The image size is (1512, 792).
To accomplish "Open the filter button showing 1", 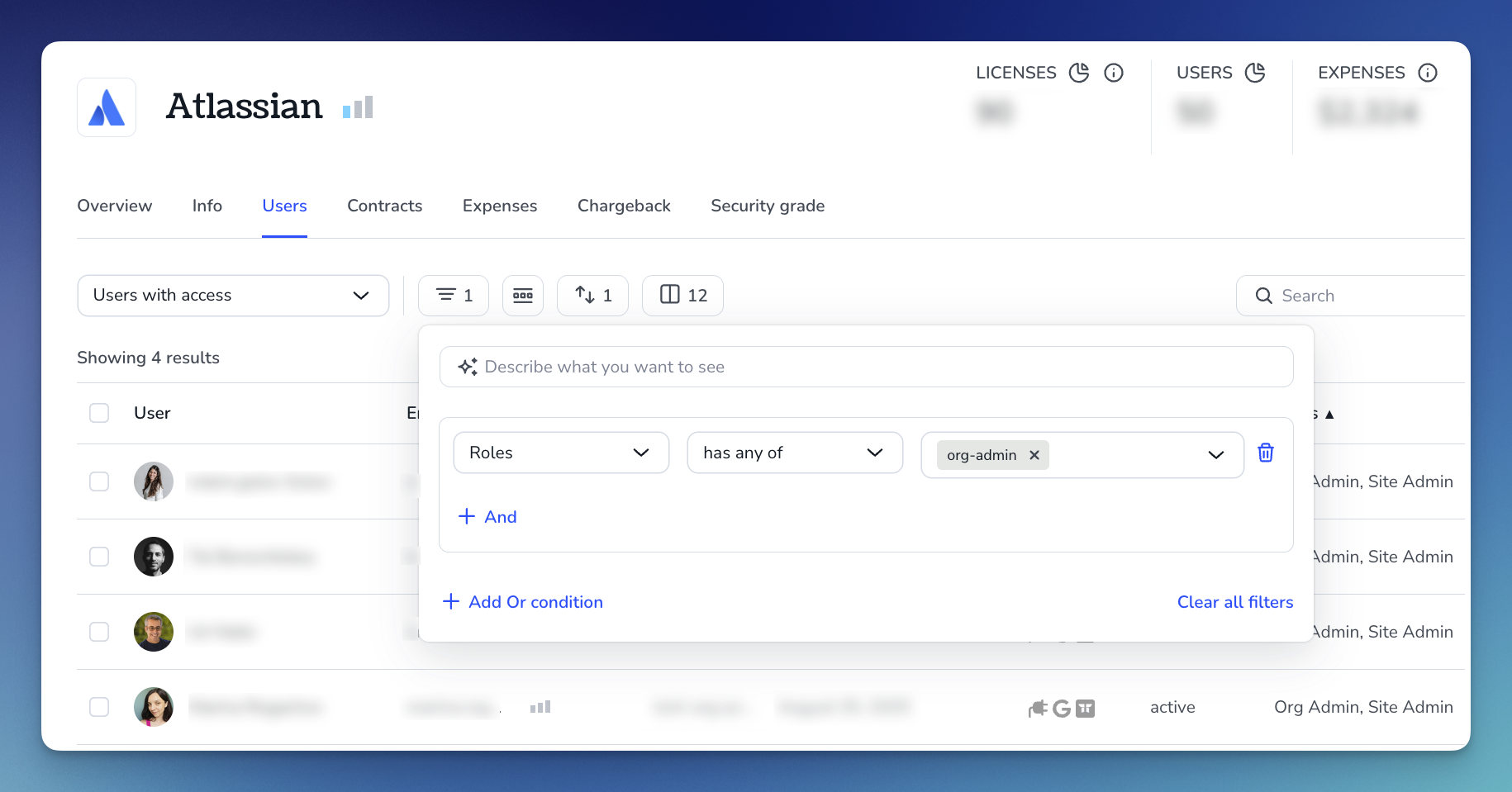I will (454, 296).
